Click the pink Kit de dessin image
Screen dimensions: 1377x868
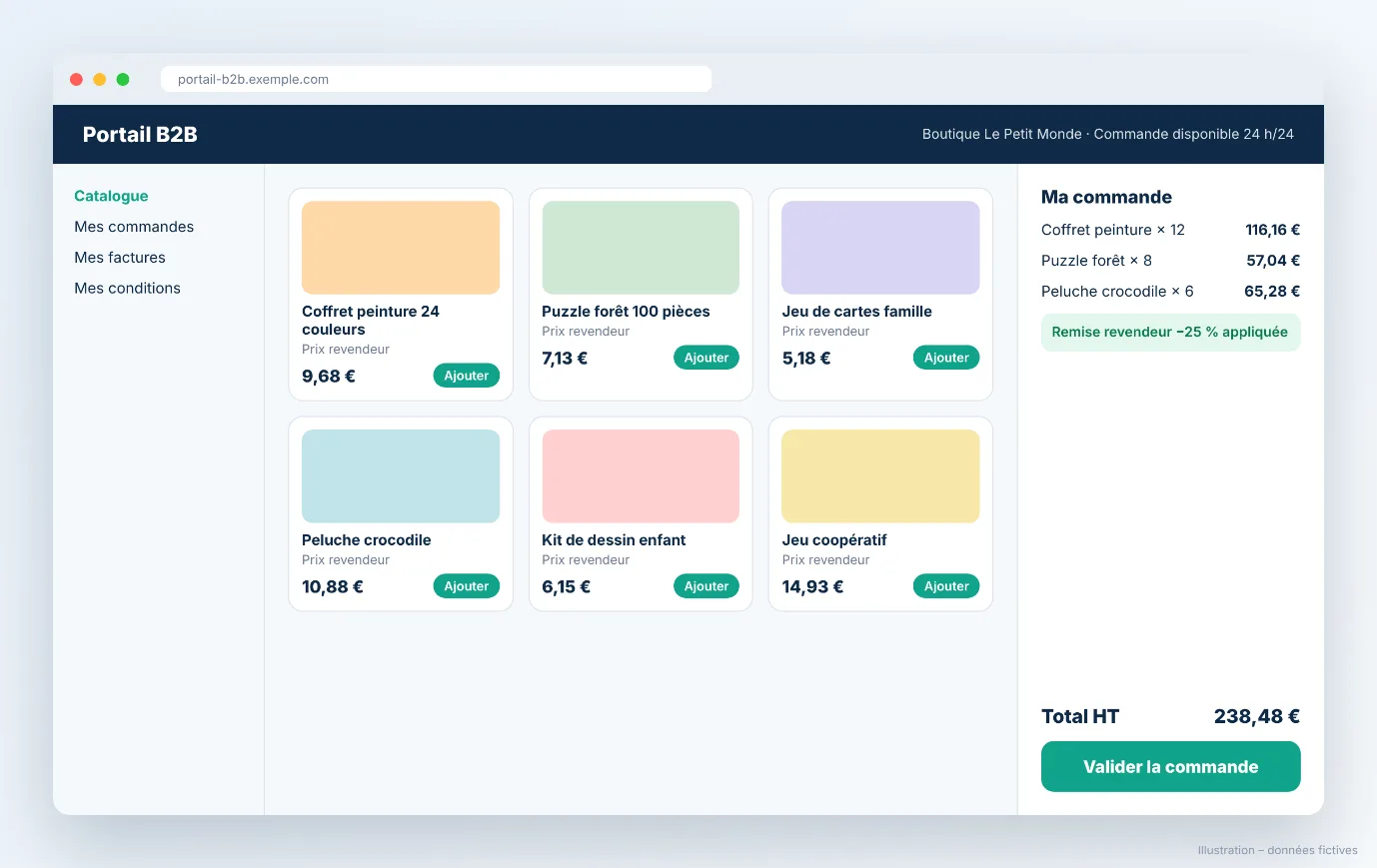click(641, 476)
